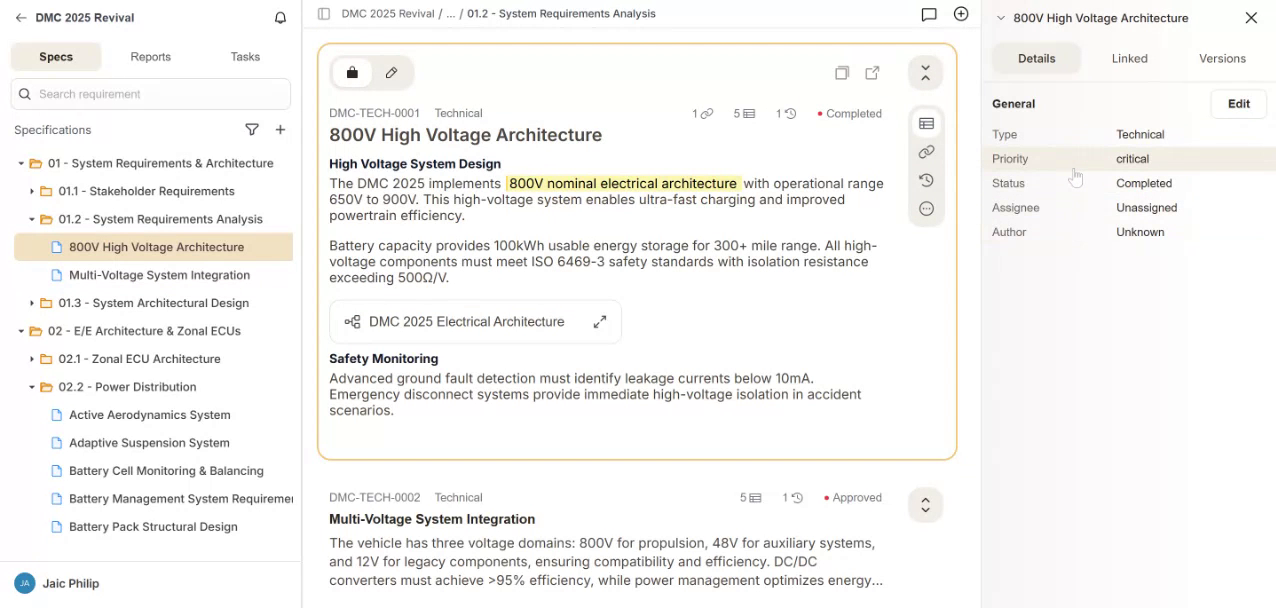Open the specifications filter icon

252,130
